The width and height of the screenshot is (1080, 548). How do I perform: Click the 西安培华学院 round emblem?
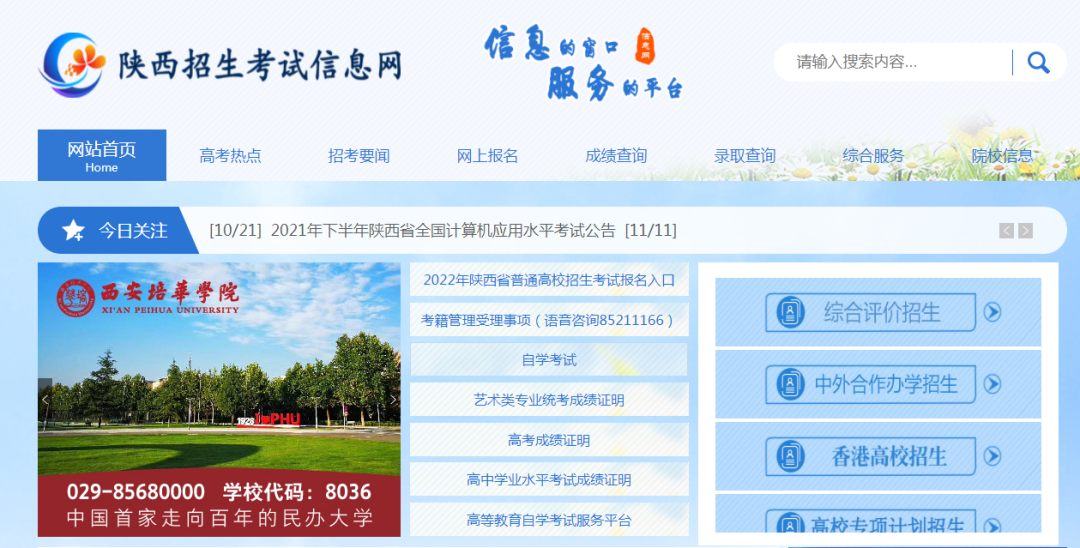point(75,298)
